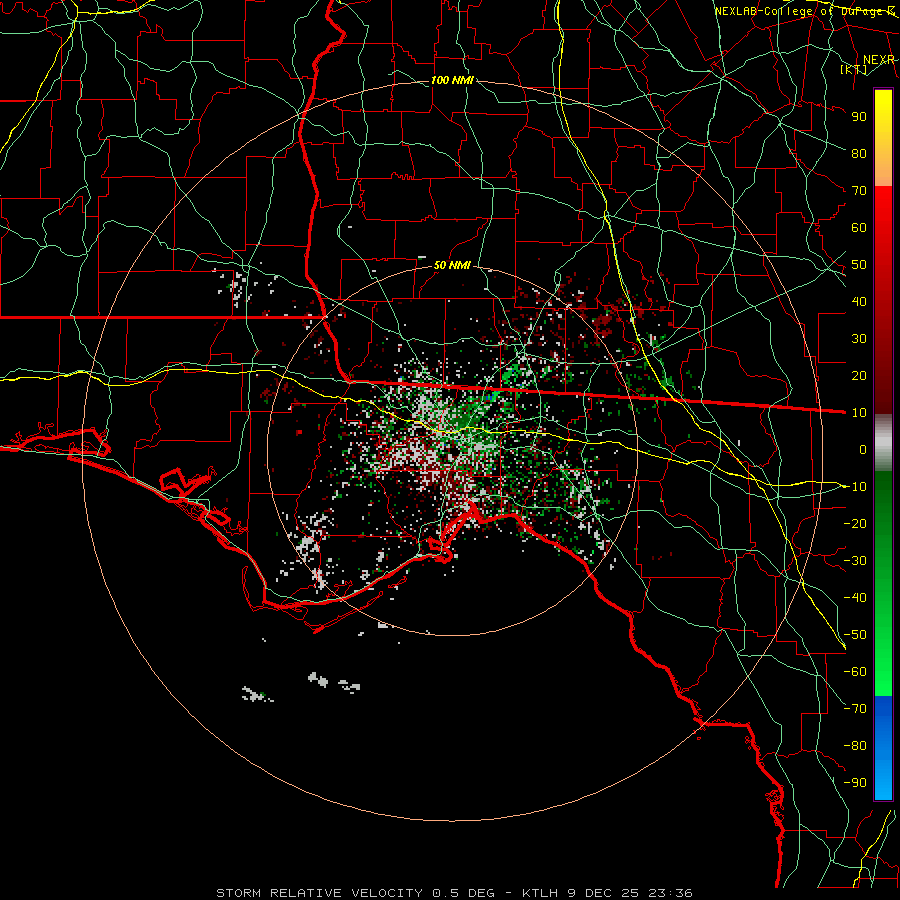Click the -30 scale value
This screenshot has height=900, width=900.
tap(855, 561)
